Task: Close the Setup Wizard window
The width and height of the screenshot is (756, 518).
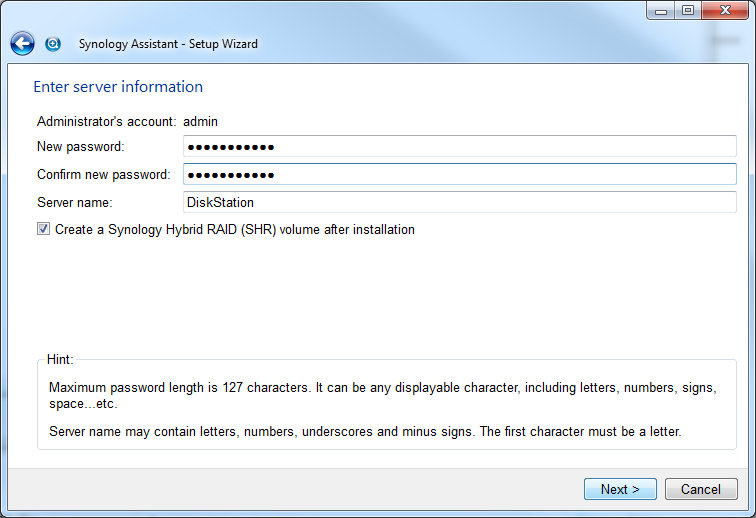Action: [725, 10]
